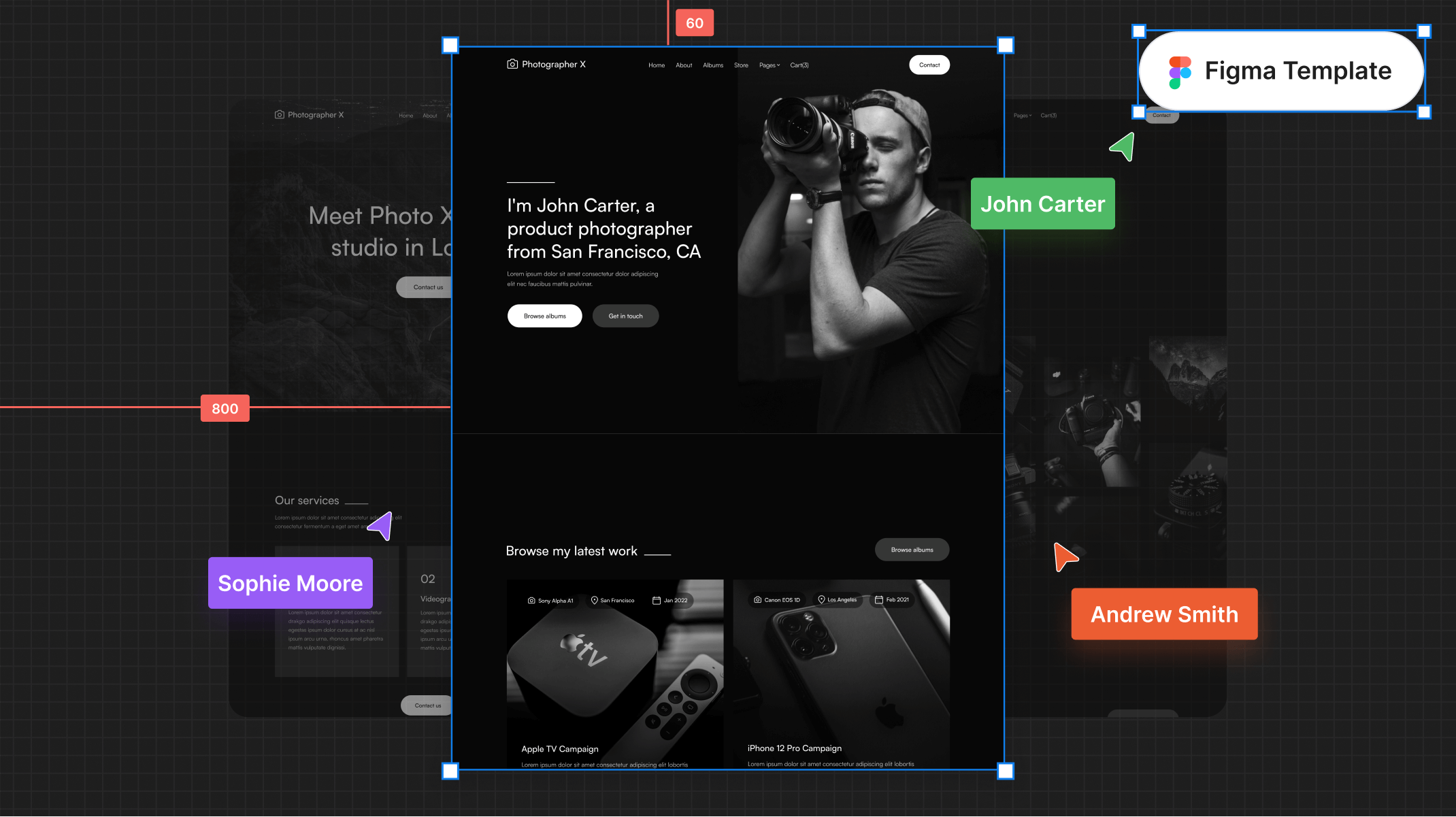
Task: Click the green send arrow icon near John Carter
Action: coord(1122,148)
